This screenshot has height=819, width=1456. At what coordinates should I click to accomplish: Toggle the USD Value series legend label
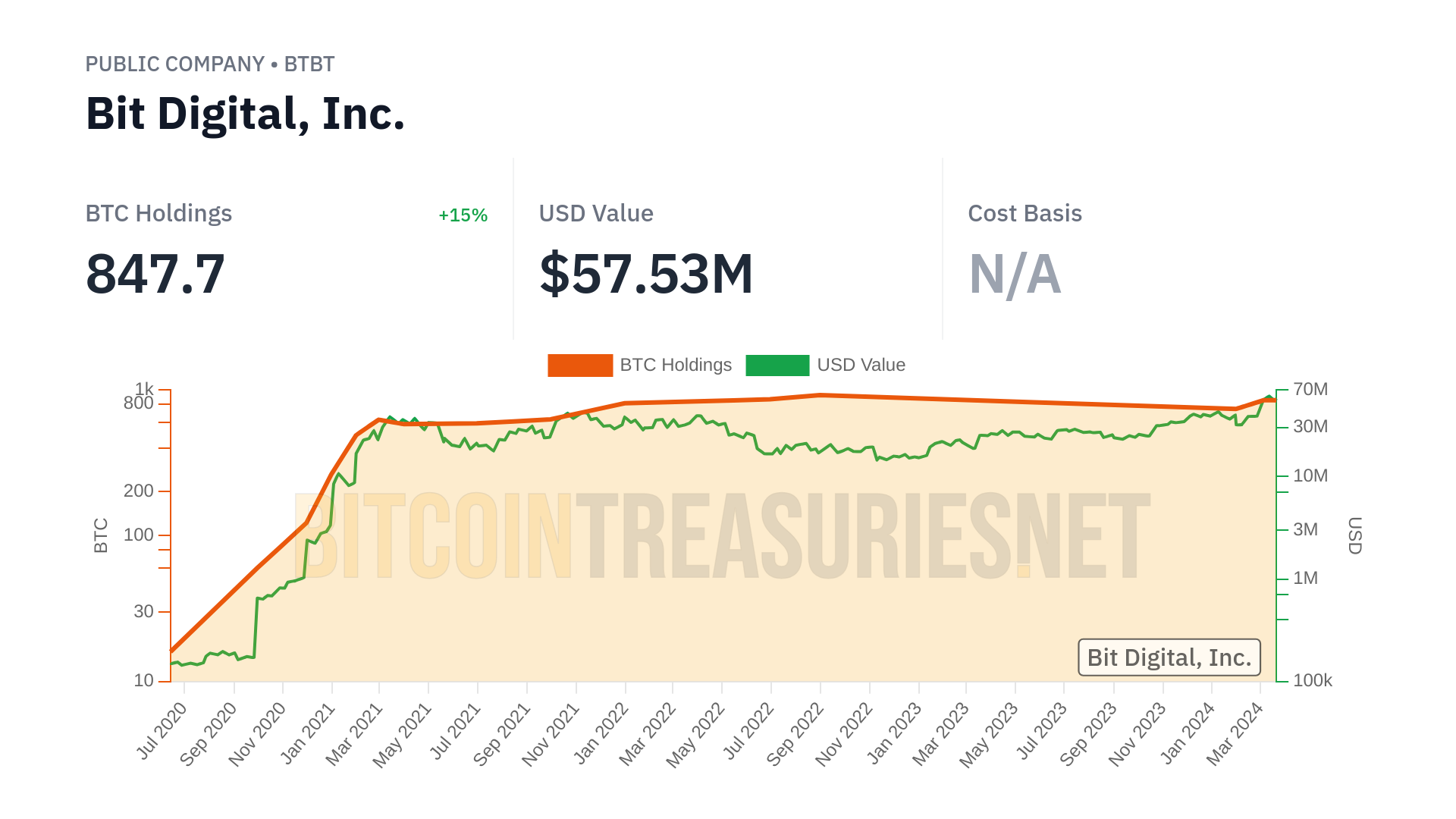coord(861,366)
